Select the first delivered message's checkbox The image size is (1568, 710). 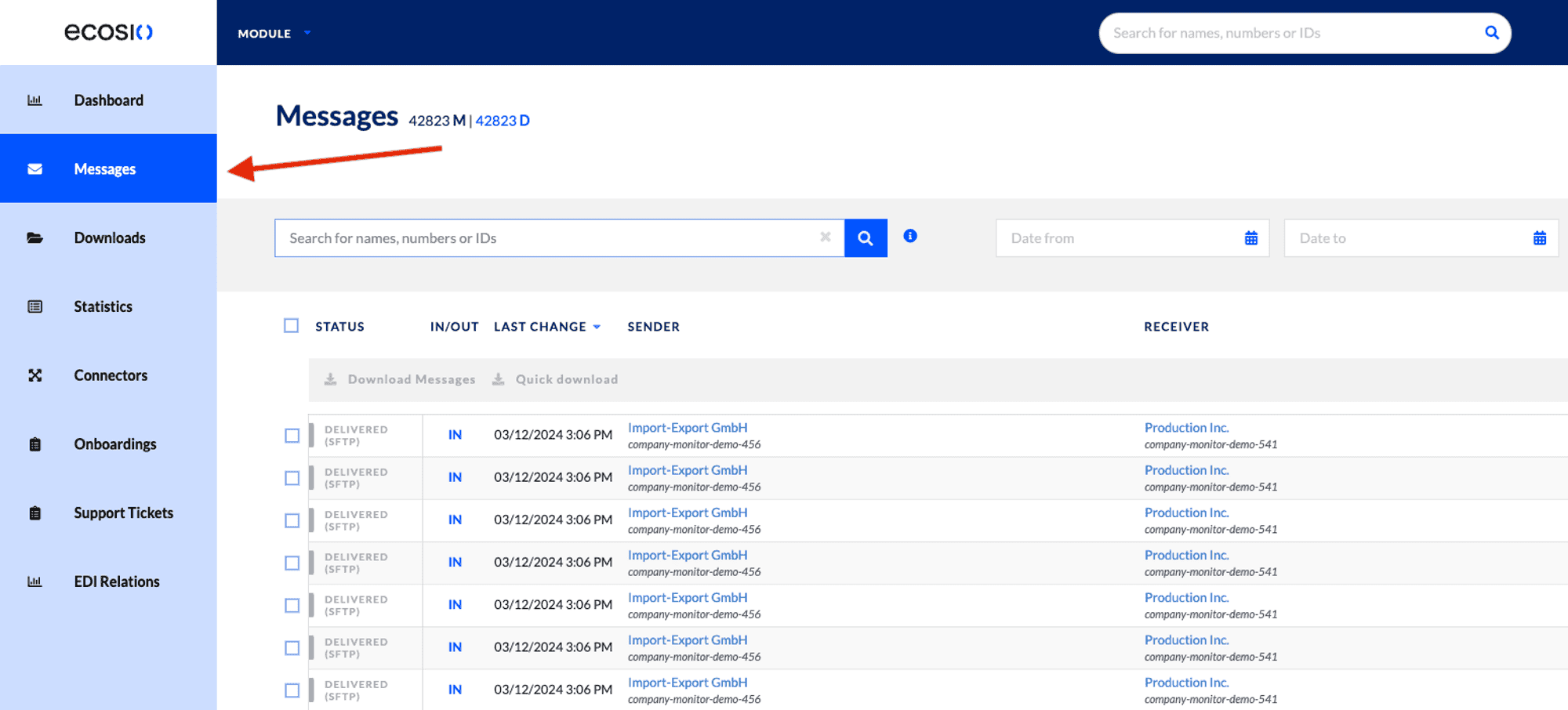coord(292,435)
